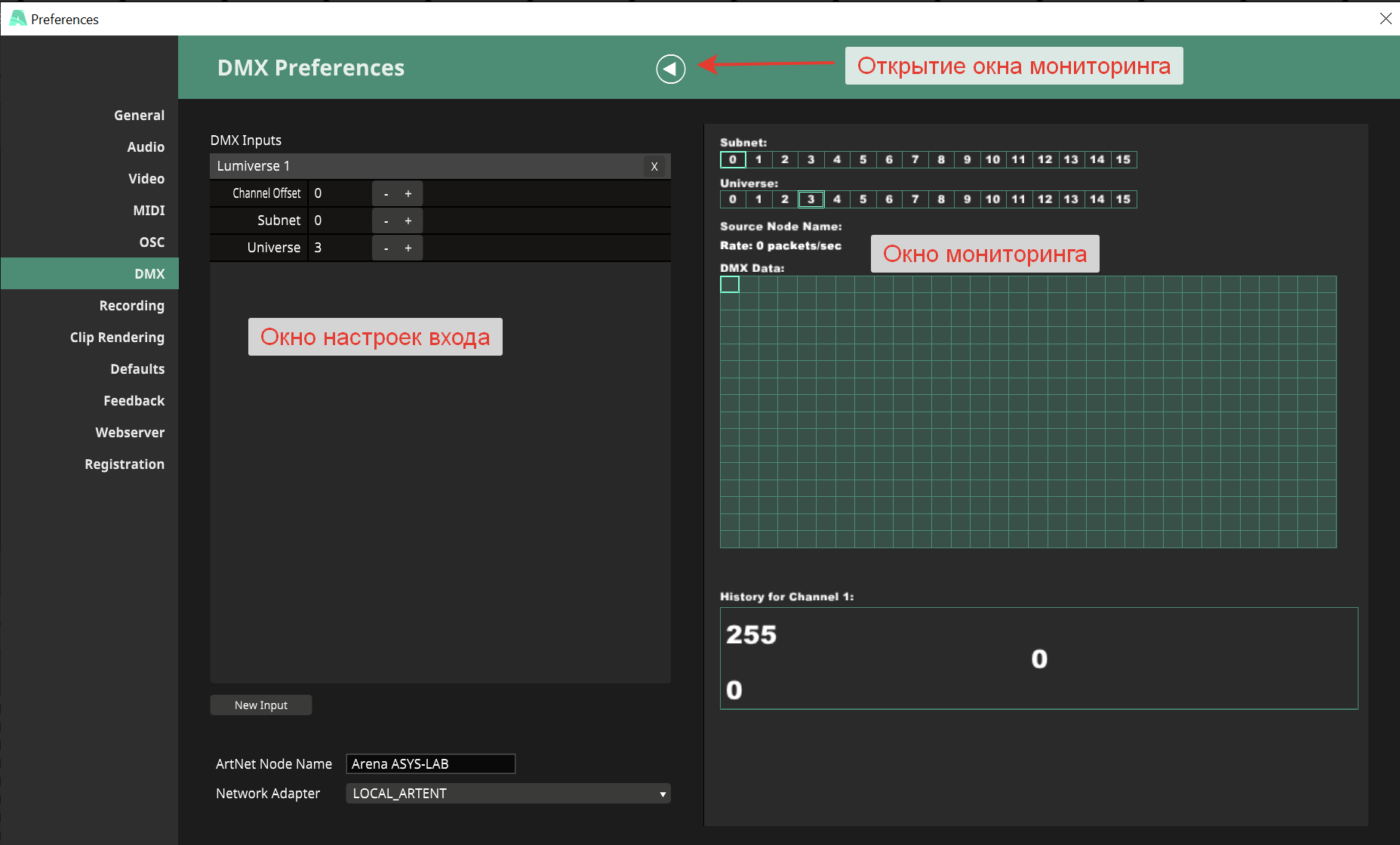This screenshot has height=845, width=1400.
Task: Add a New Input
Action: tap(261, 705)
